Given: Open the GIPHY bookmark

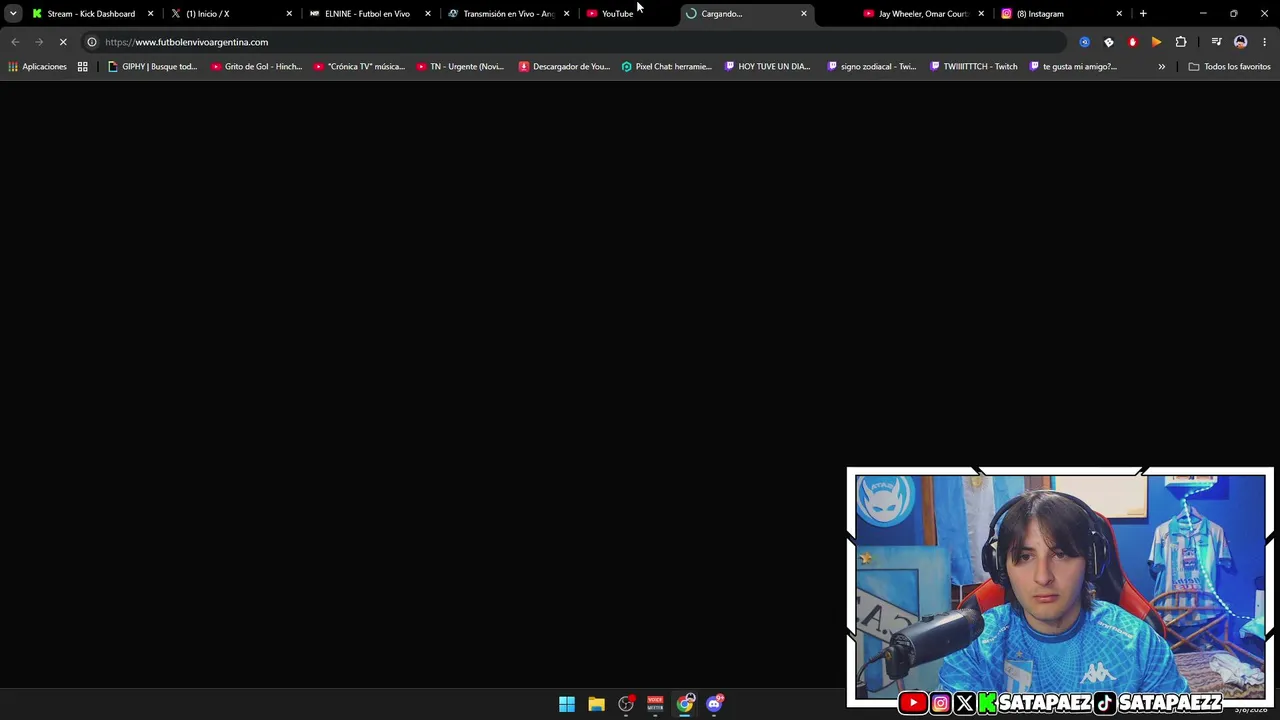Looking at the screenshot, I should click(x=153, y=67).
